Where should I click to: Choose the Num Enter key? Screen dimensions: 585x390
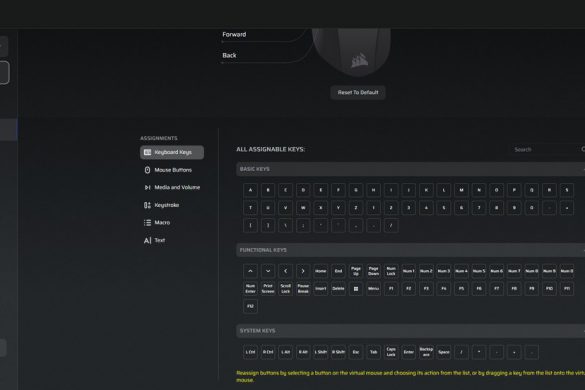[x=250, y=288]
